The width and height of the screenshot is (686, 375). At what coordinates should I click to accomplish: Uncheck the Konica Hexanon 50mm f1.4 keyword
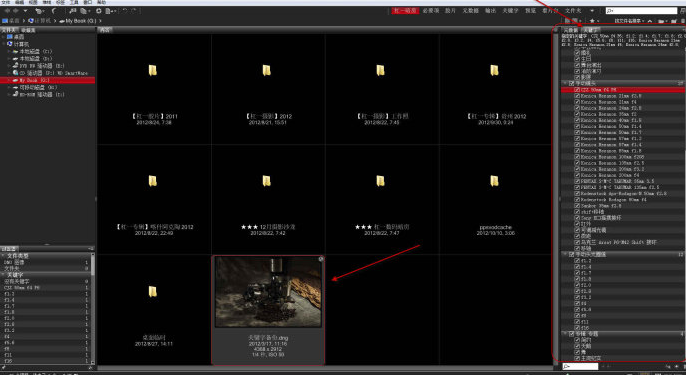tap(577, 126)
